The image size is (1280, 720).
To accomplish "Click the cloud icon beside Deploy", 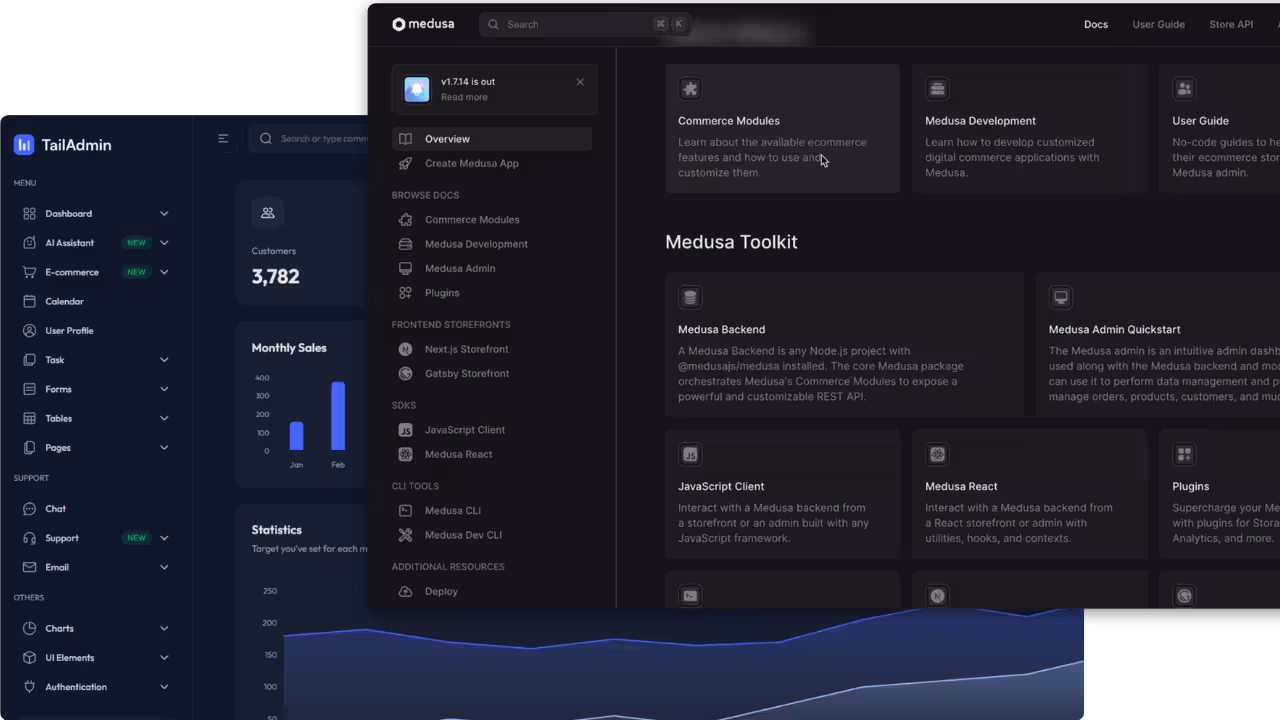I will click(405, 592).
